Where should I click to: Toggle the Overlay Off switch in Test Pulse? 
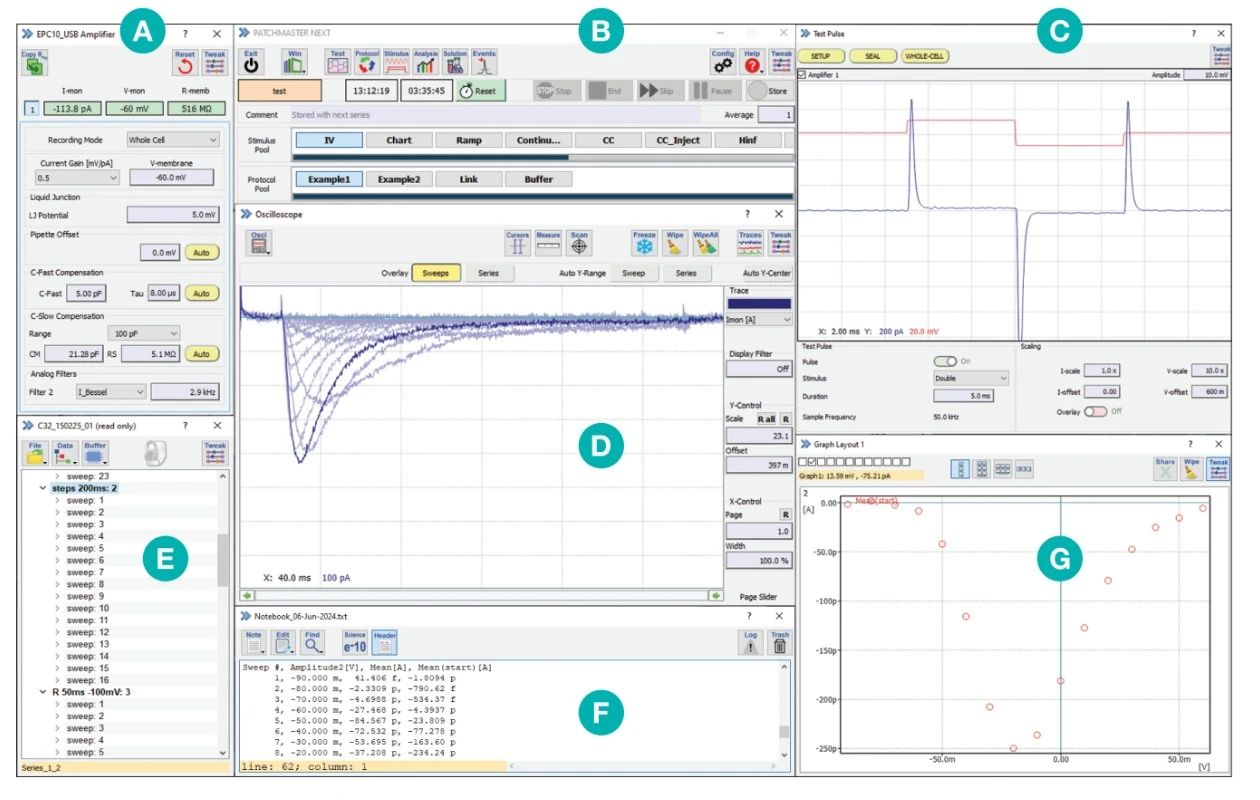coord(1096,412)
